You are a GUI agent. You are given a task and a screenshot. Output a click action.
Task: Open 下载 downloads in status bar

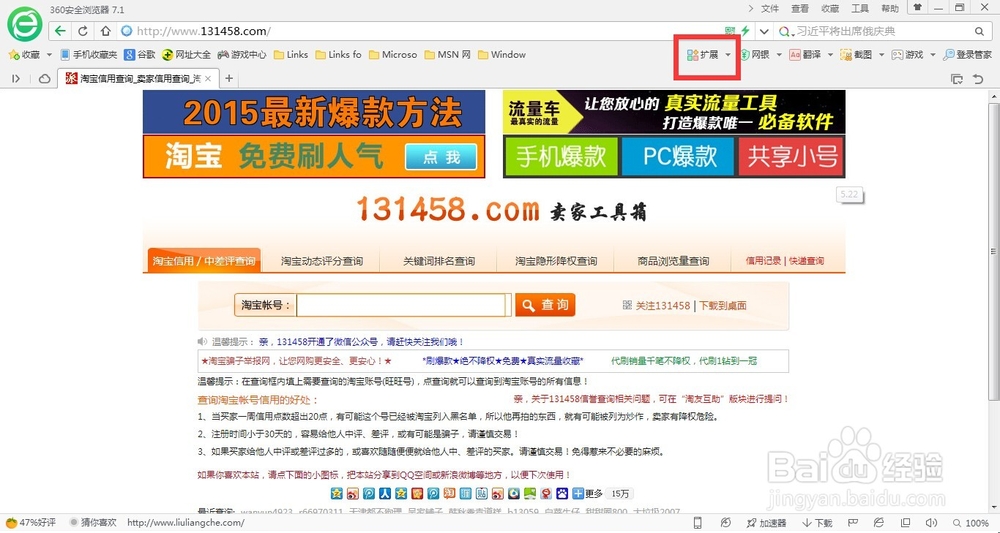817,523
